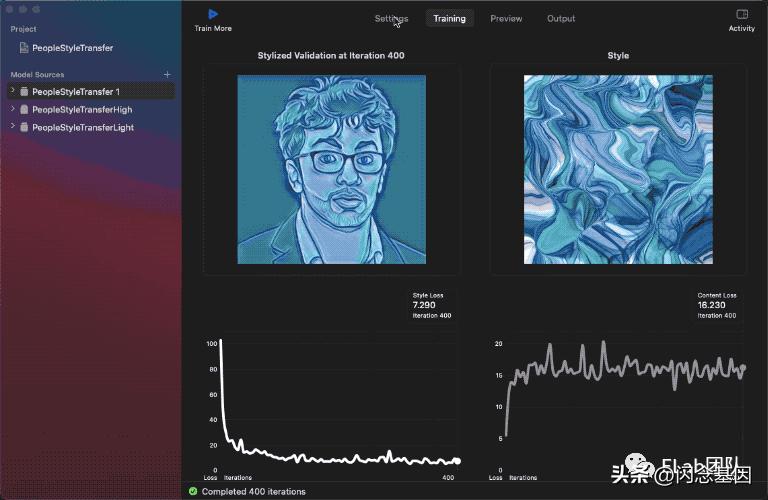This screenshot has height=500, width=768.
Task: Open the Activity panel icon
Action: [742, 14]
